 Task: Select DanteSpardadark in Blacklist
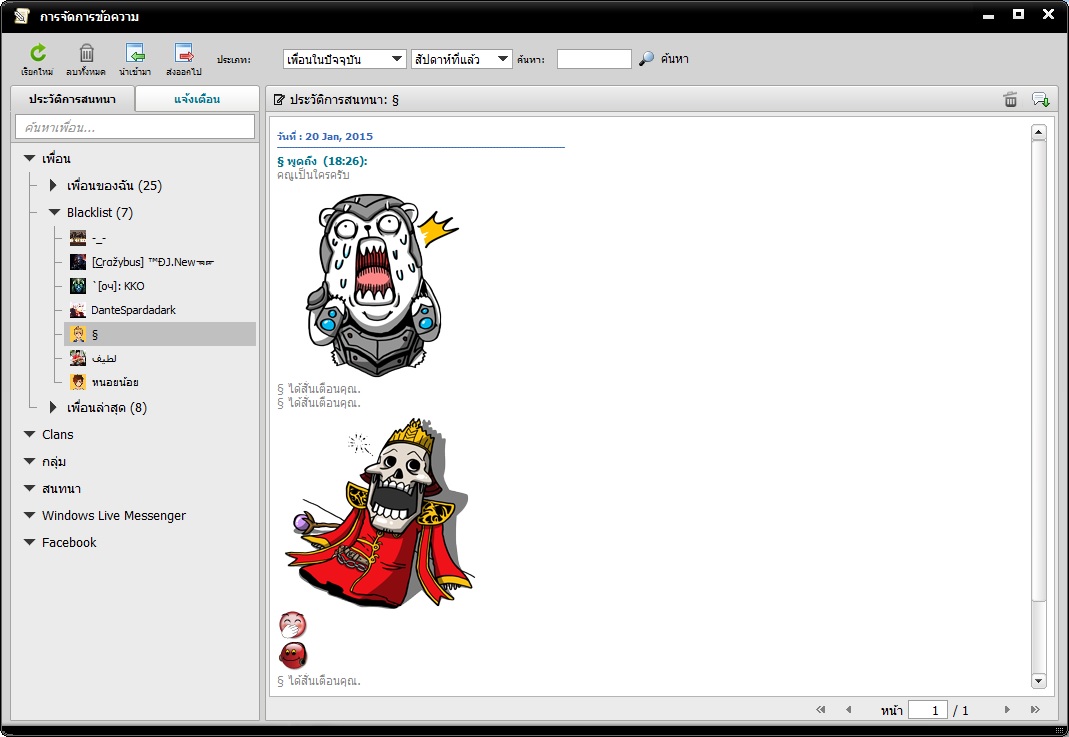(134, 310)
